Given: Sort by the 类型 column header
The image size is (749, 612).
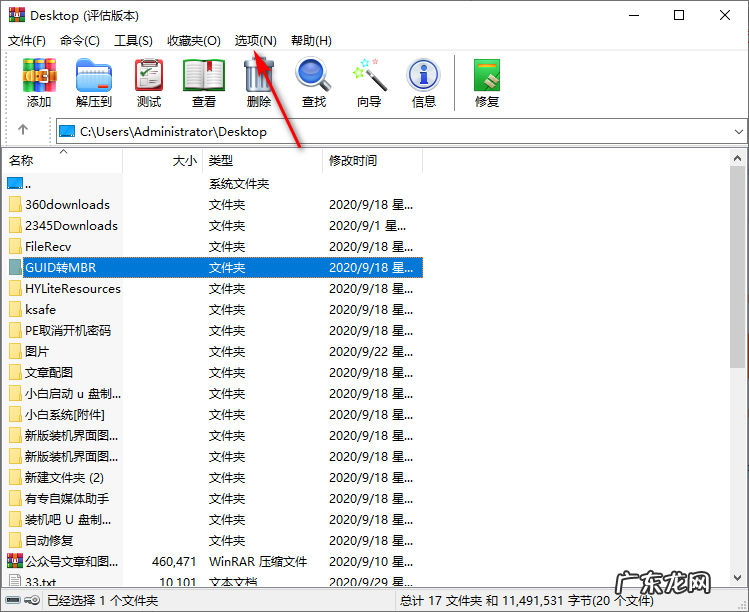Looking at the screenshot, I should tap(263, 161).
